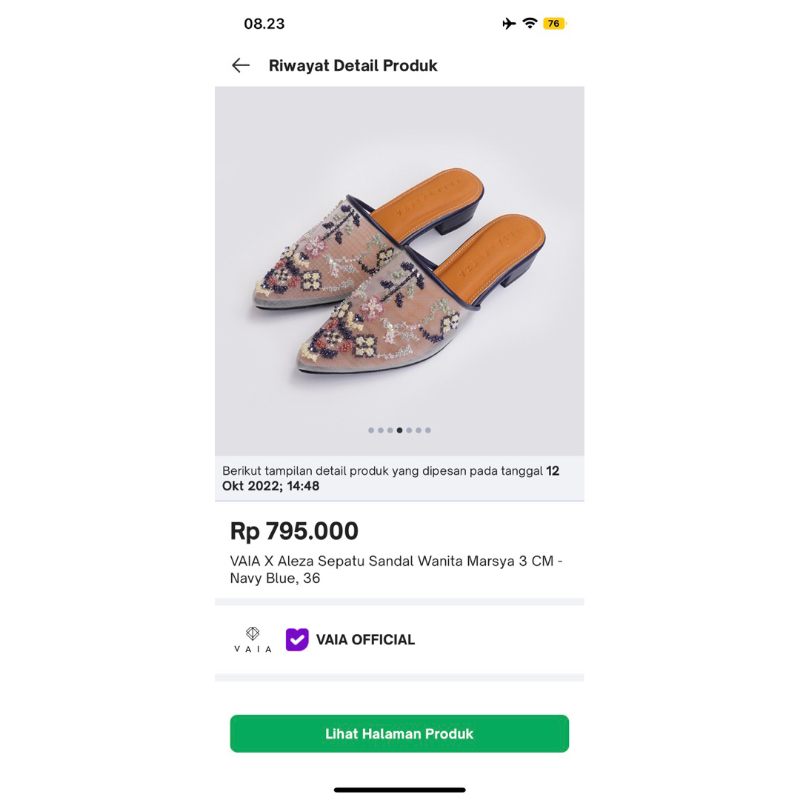This screenshot has width=800, height=800.
Task: Go to first image via carousel dot
Action: (x=371, y=430)
